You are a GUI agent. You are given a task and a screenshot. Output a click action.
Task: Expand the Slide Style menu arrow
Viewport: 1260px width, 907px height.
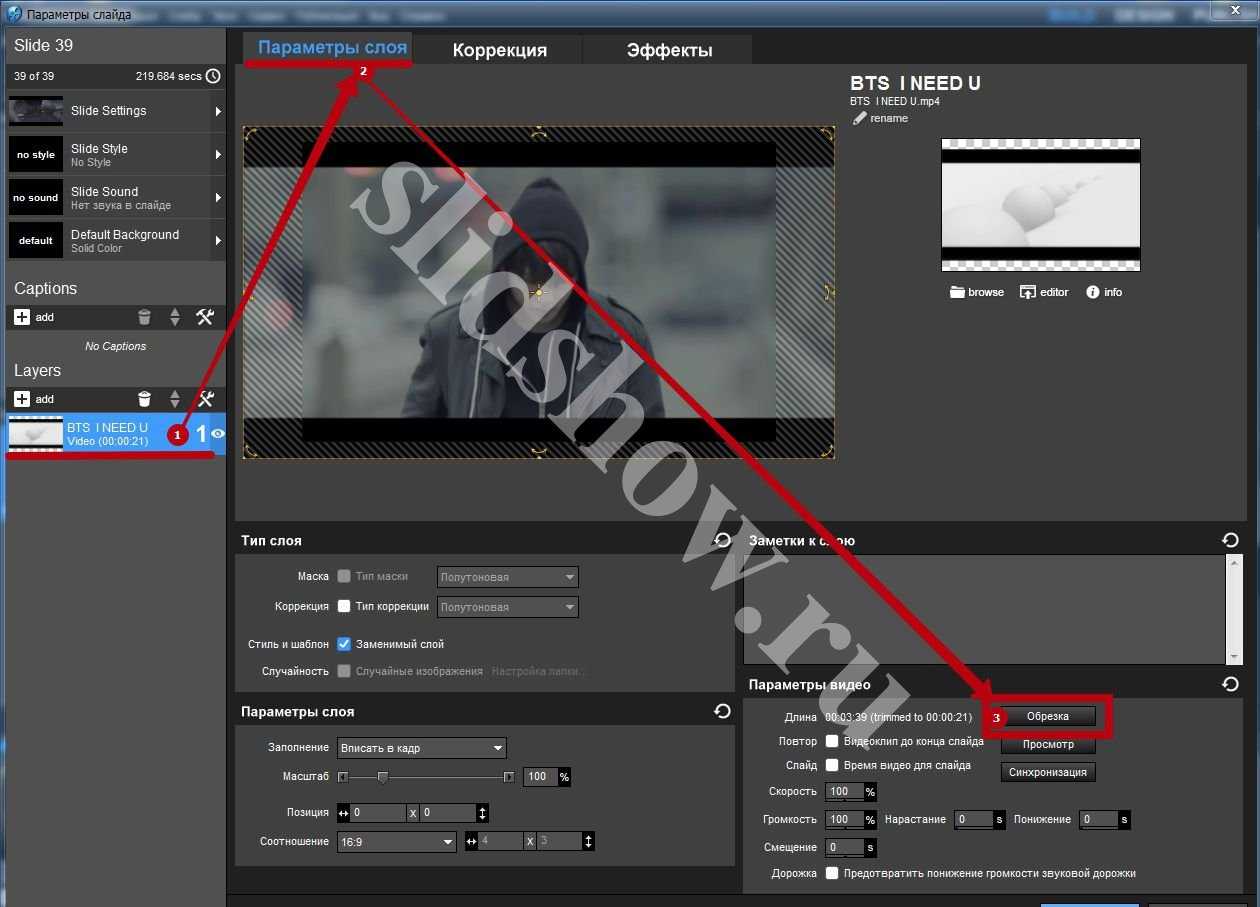(217, 155)
